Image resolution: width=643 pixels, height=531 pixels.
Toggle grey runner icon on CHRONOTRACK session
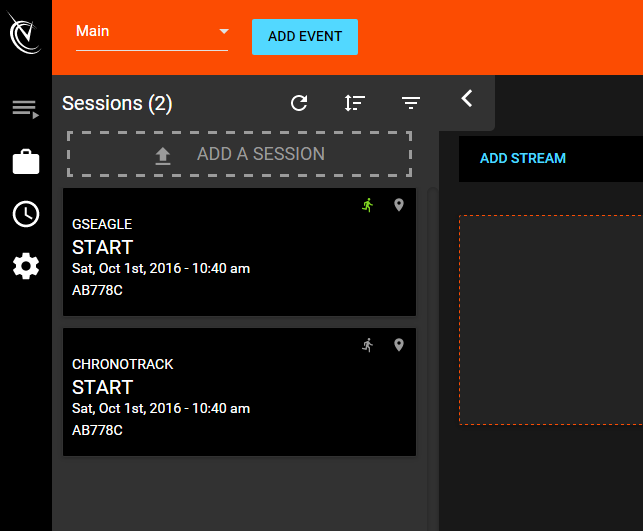click(x=368, y=345)
